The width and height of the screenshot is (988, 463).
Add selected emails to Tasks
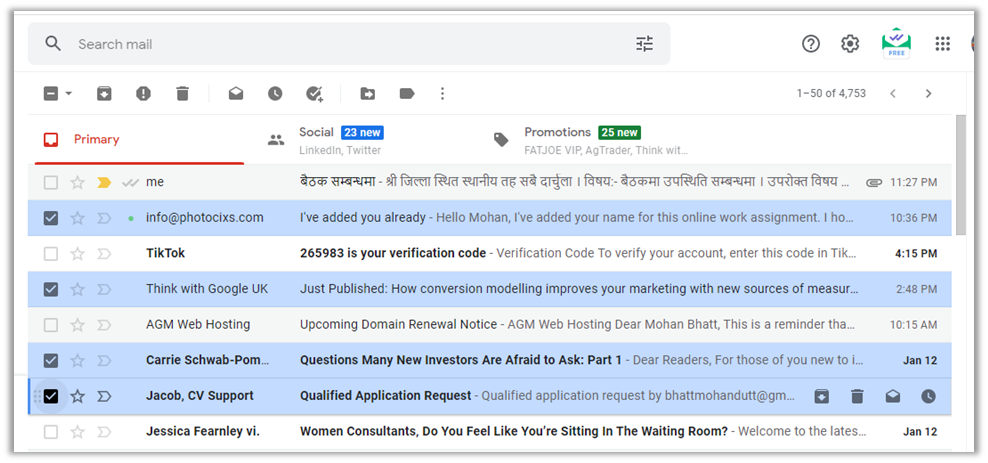(x=314, y=94)
